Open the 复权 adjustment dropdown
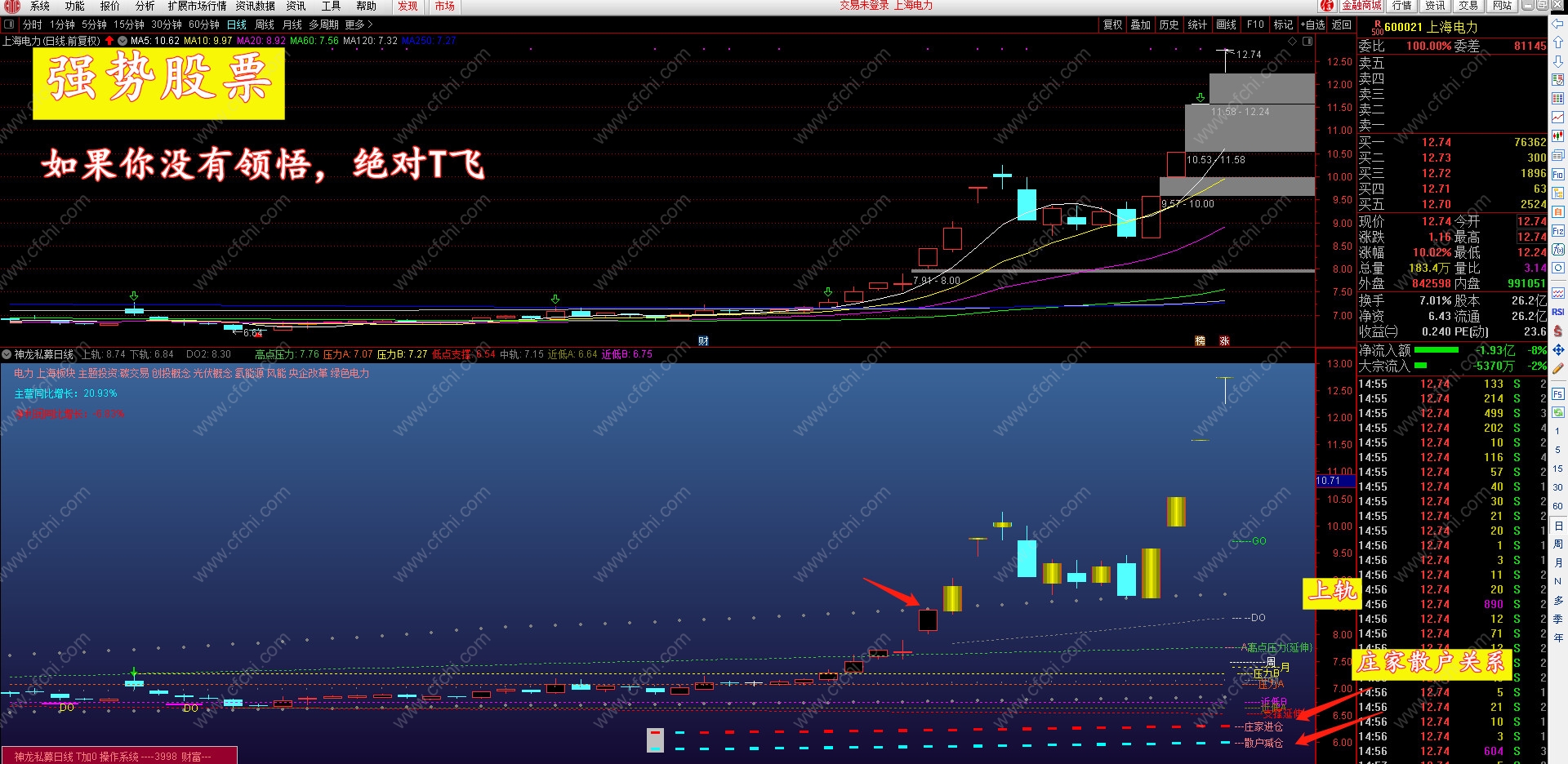Screen dimensions: 1568x764 (1112, 24)
